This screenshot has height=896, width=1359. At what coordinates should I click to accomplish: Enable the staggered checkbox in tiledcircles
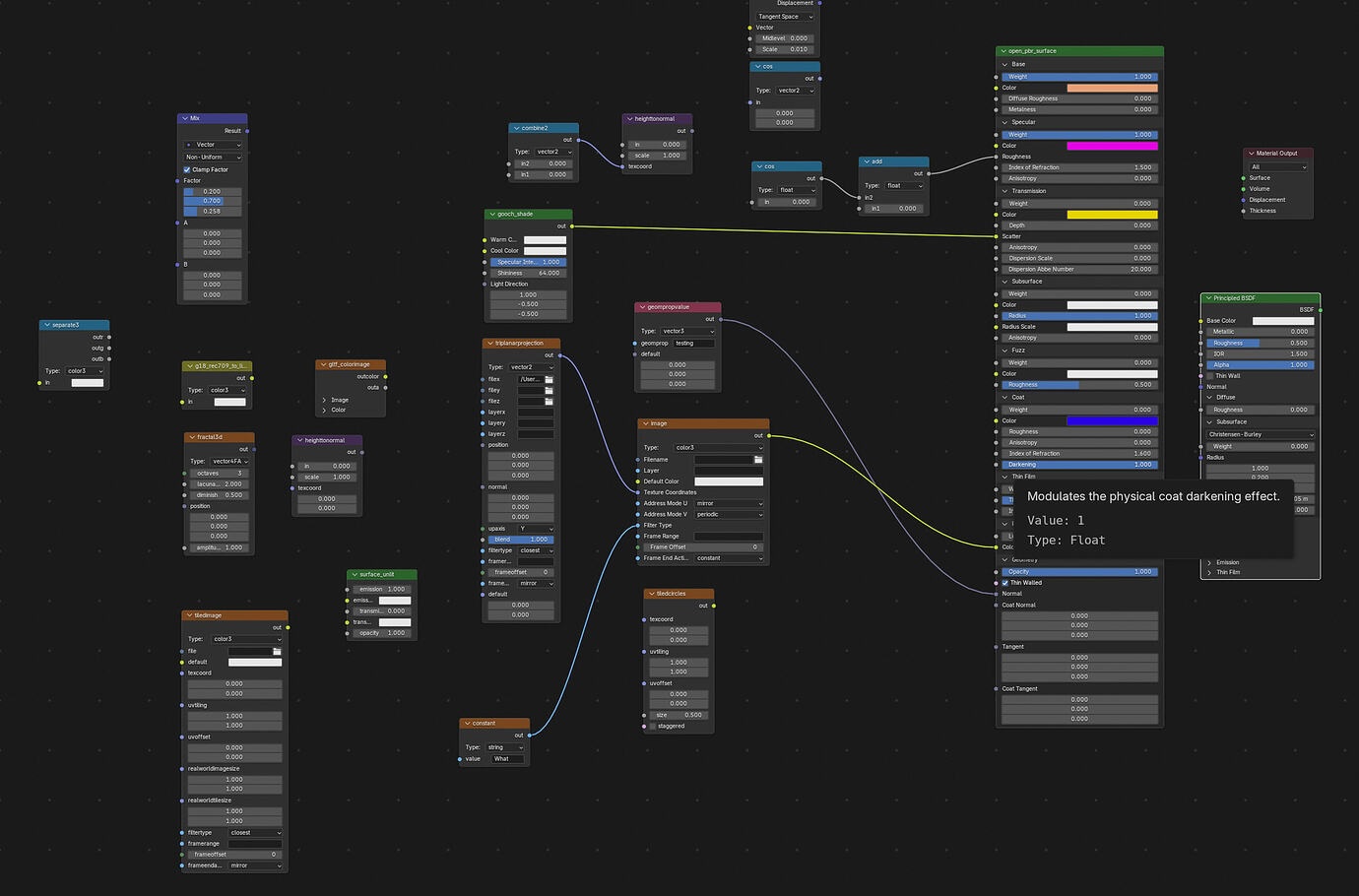coord(652,727)
